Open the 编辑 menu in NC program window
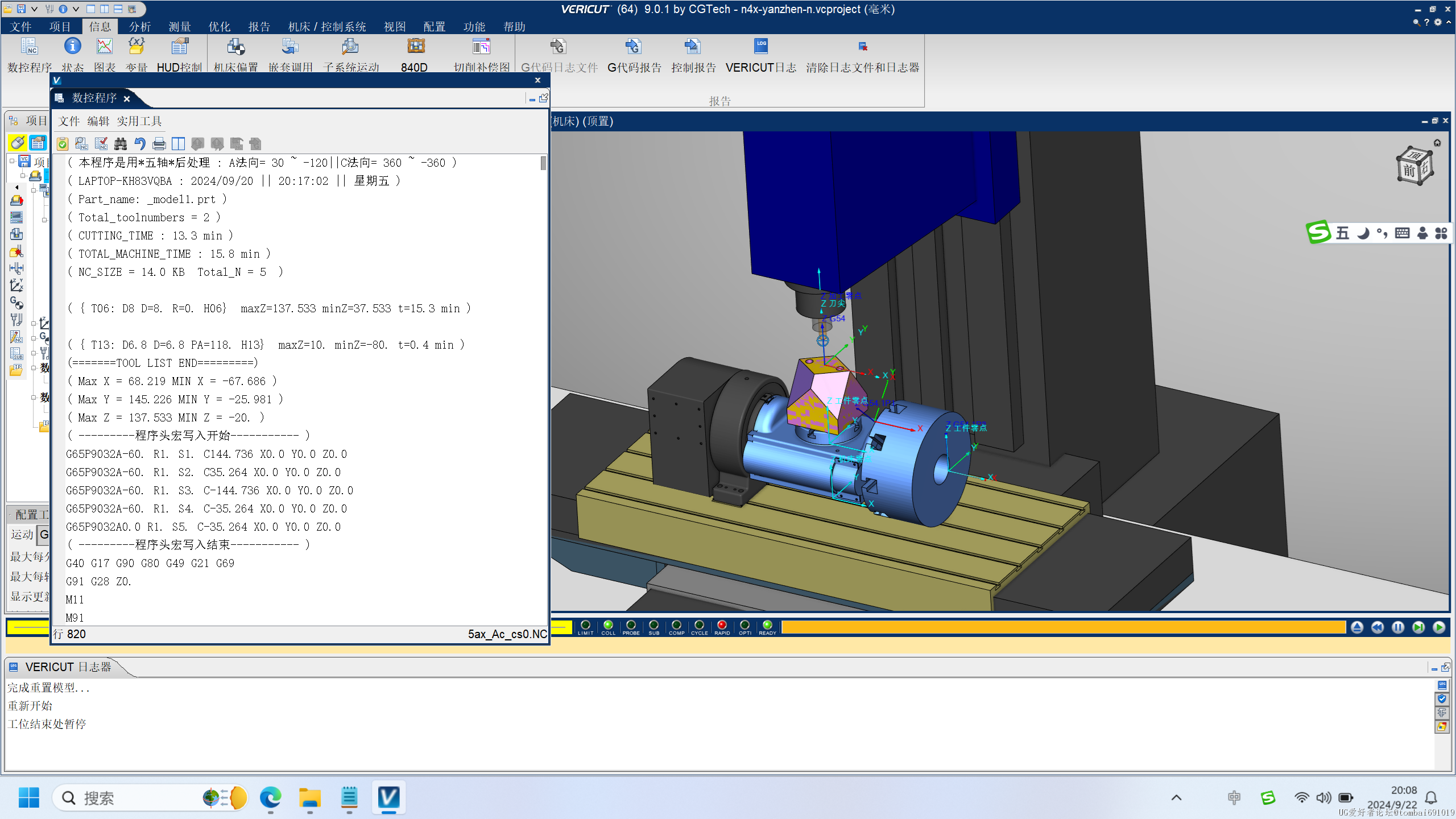The image size is (1456, 819). click(98, 121)
